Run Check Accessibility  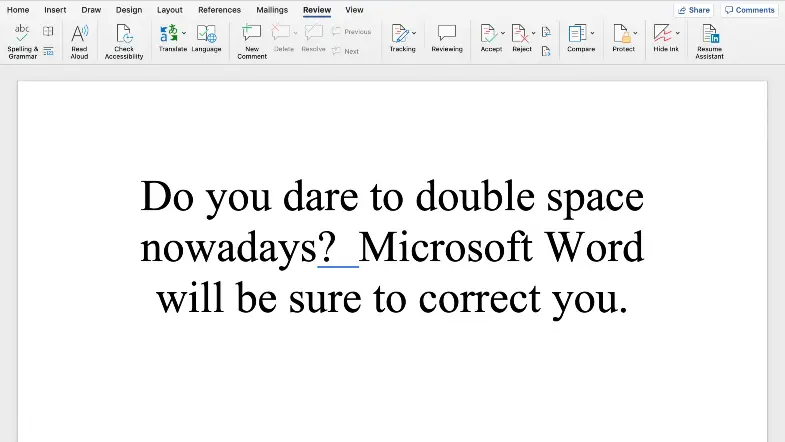(x=124, y=42)
